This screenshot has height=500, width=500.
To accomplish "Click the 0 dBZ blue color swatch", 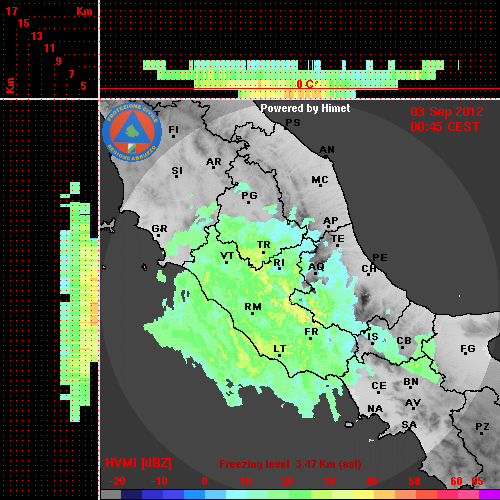I will click(x=194, y=494).
